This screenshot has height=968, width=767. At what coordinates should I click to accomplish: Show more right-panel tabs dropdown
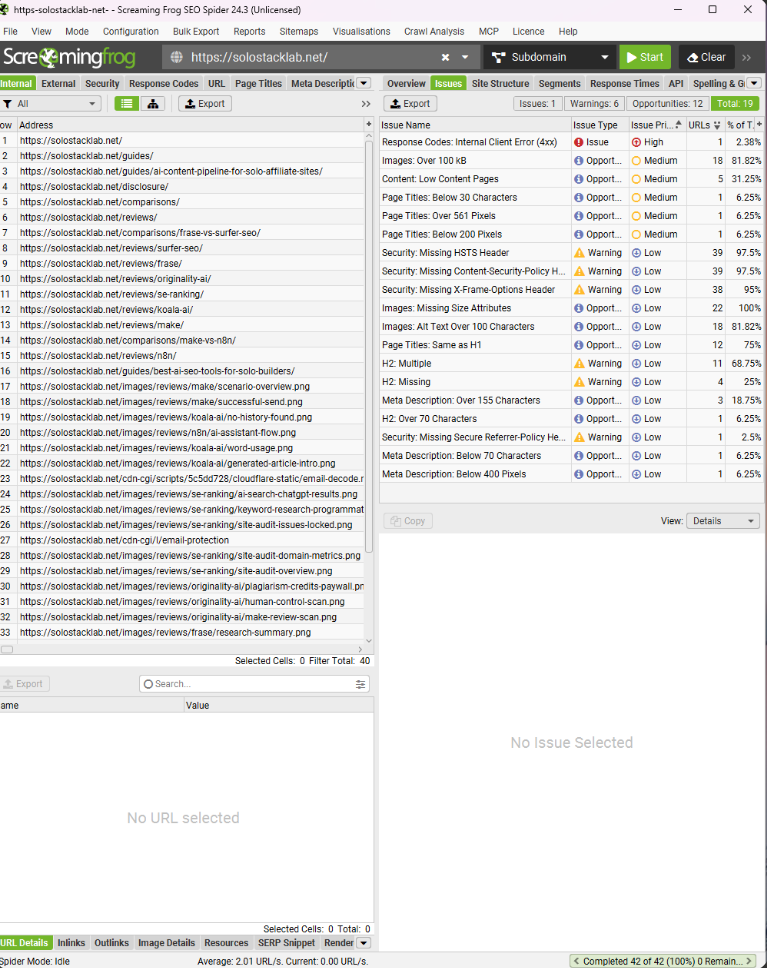tap(754, 83)
